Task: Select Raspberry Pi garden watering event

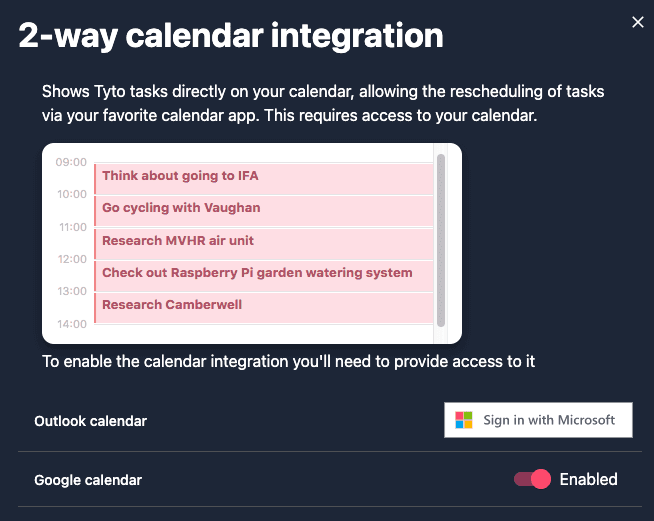Action: click(x=264, y=276)
